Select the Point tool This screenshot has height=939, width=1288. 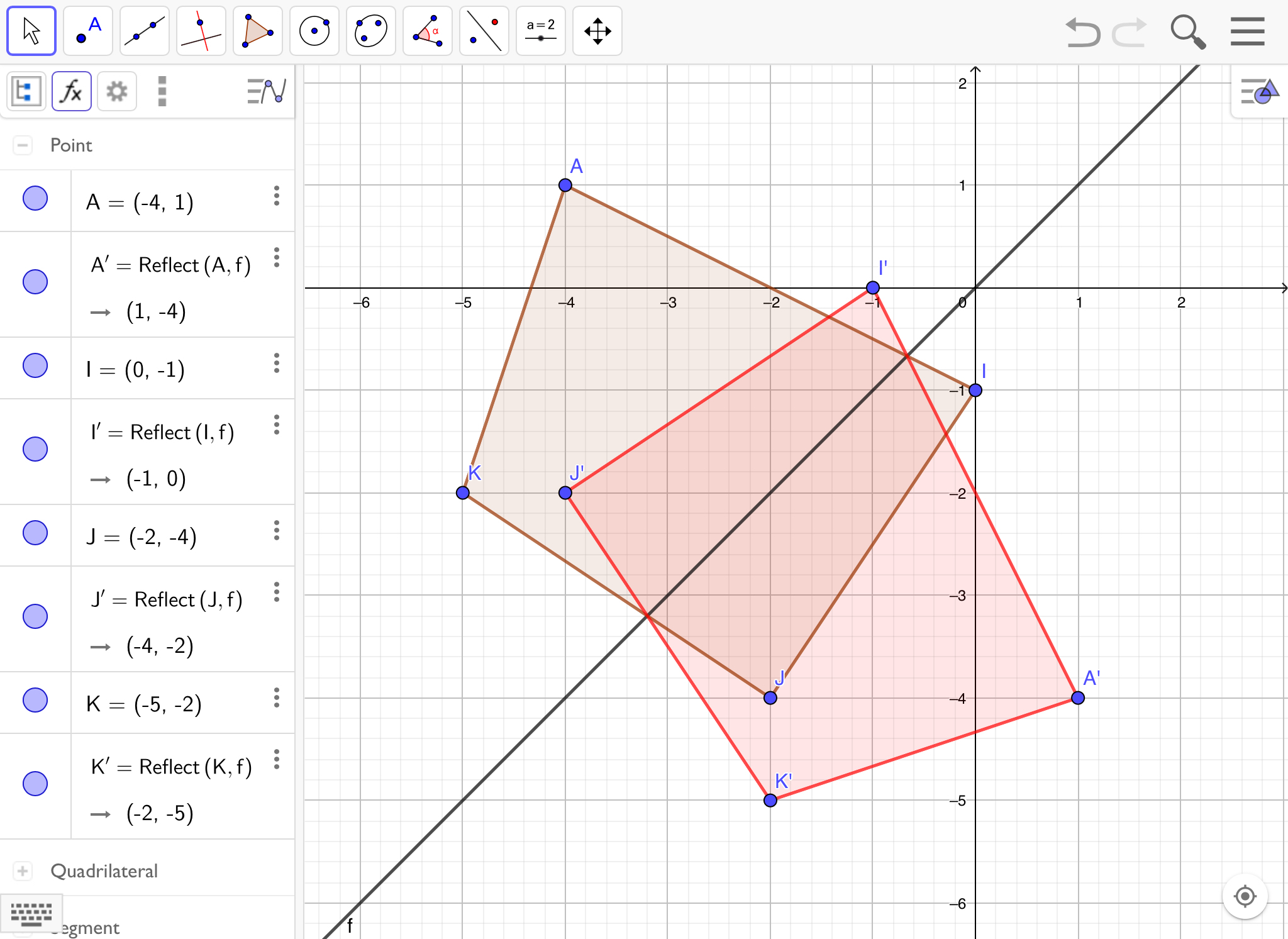88,31
